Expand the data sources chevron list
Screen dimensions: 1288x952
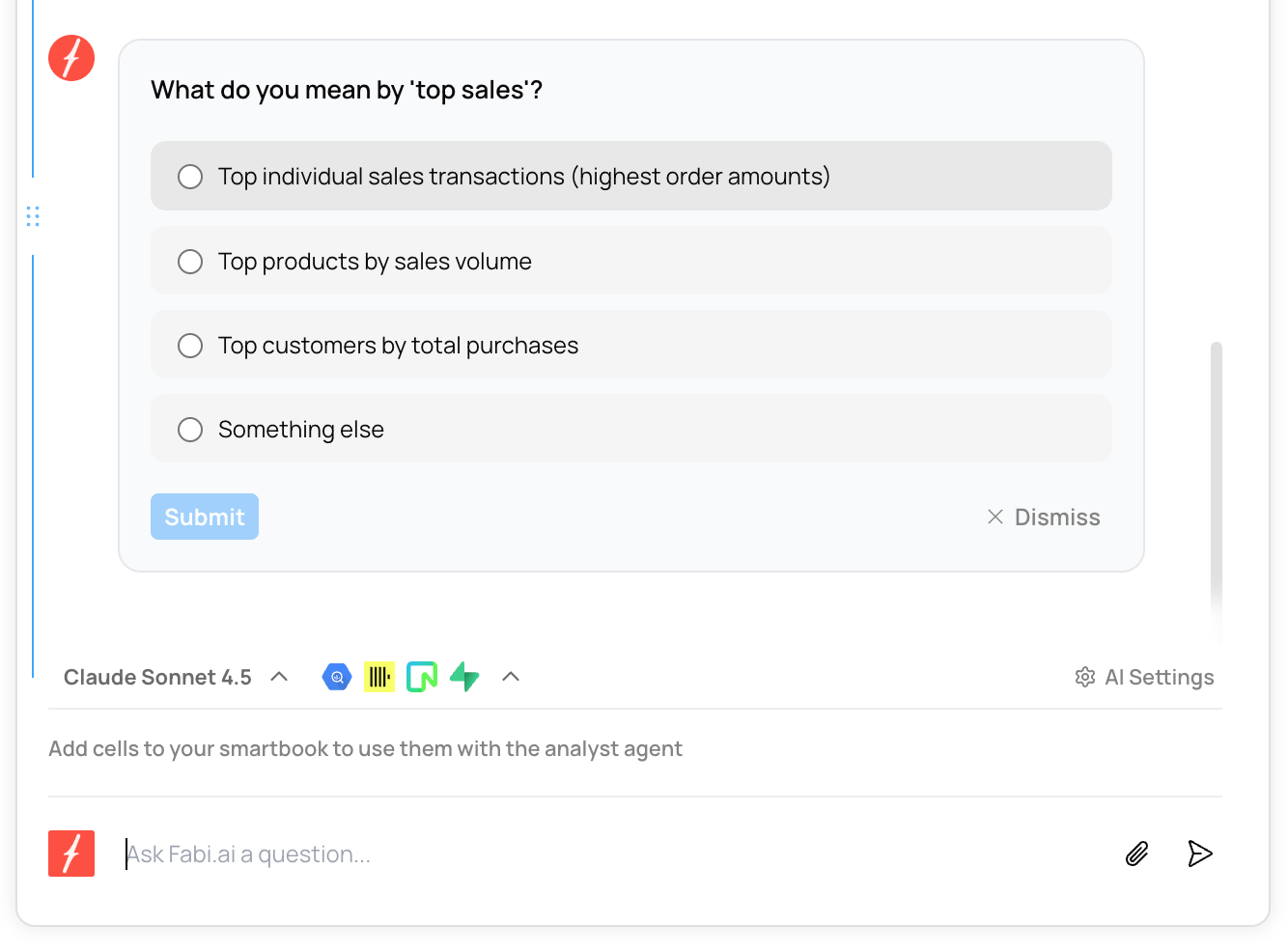511,677
